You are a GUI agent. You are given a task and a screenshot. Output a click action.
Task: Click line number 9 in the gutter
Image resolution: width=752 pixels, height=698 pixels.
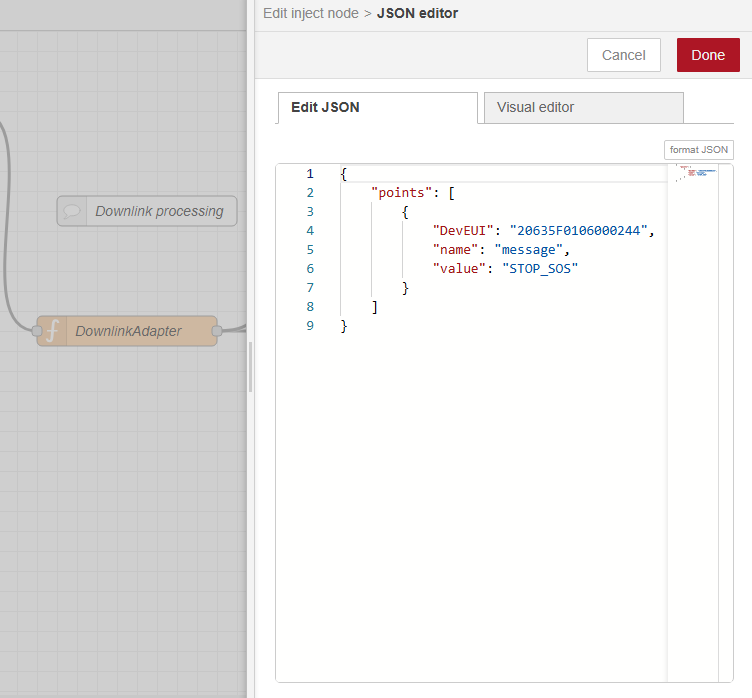coord(310,326)
